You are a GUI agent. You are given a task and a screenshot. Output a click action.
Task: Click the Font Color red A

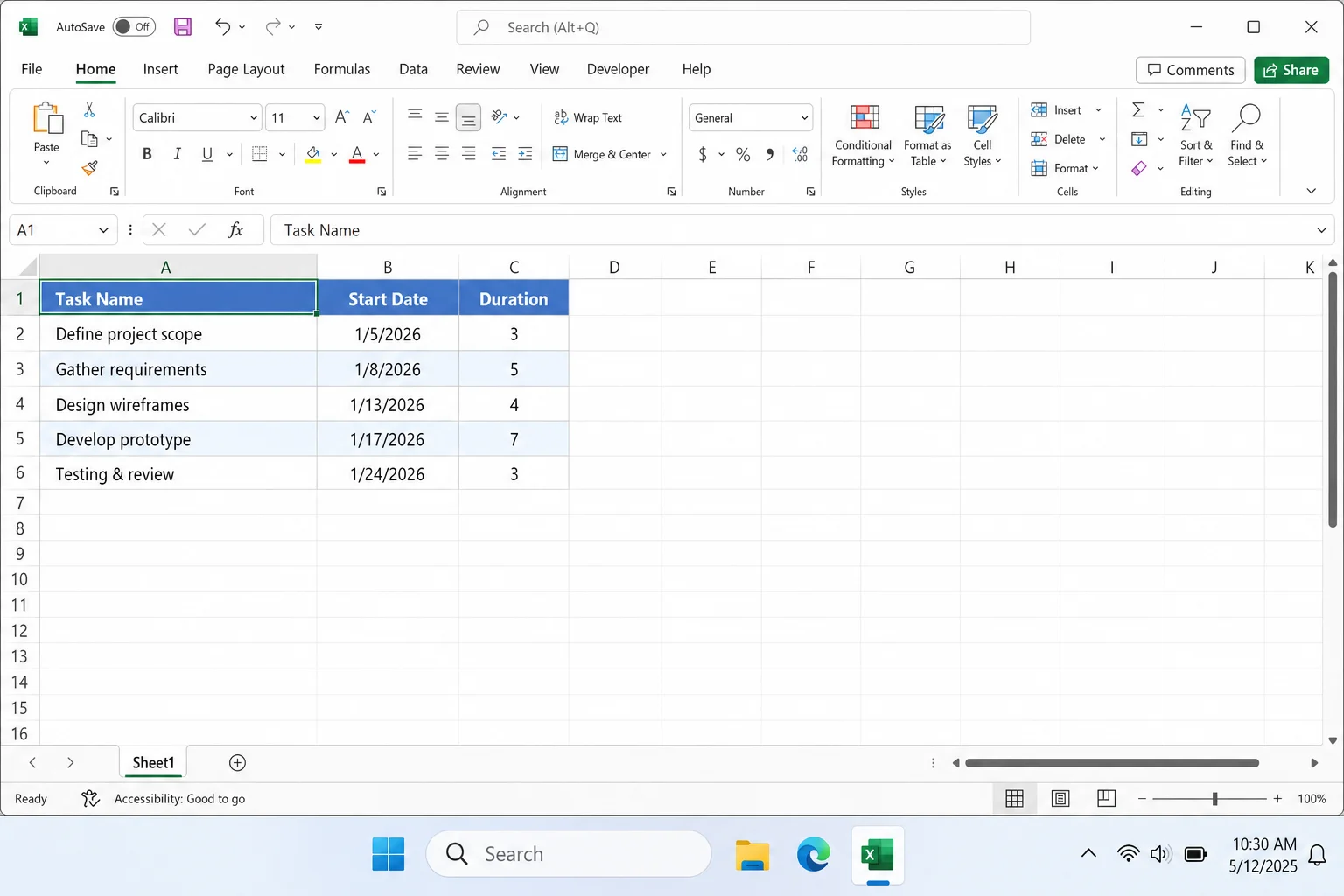point(357,155)
